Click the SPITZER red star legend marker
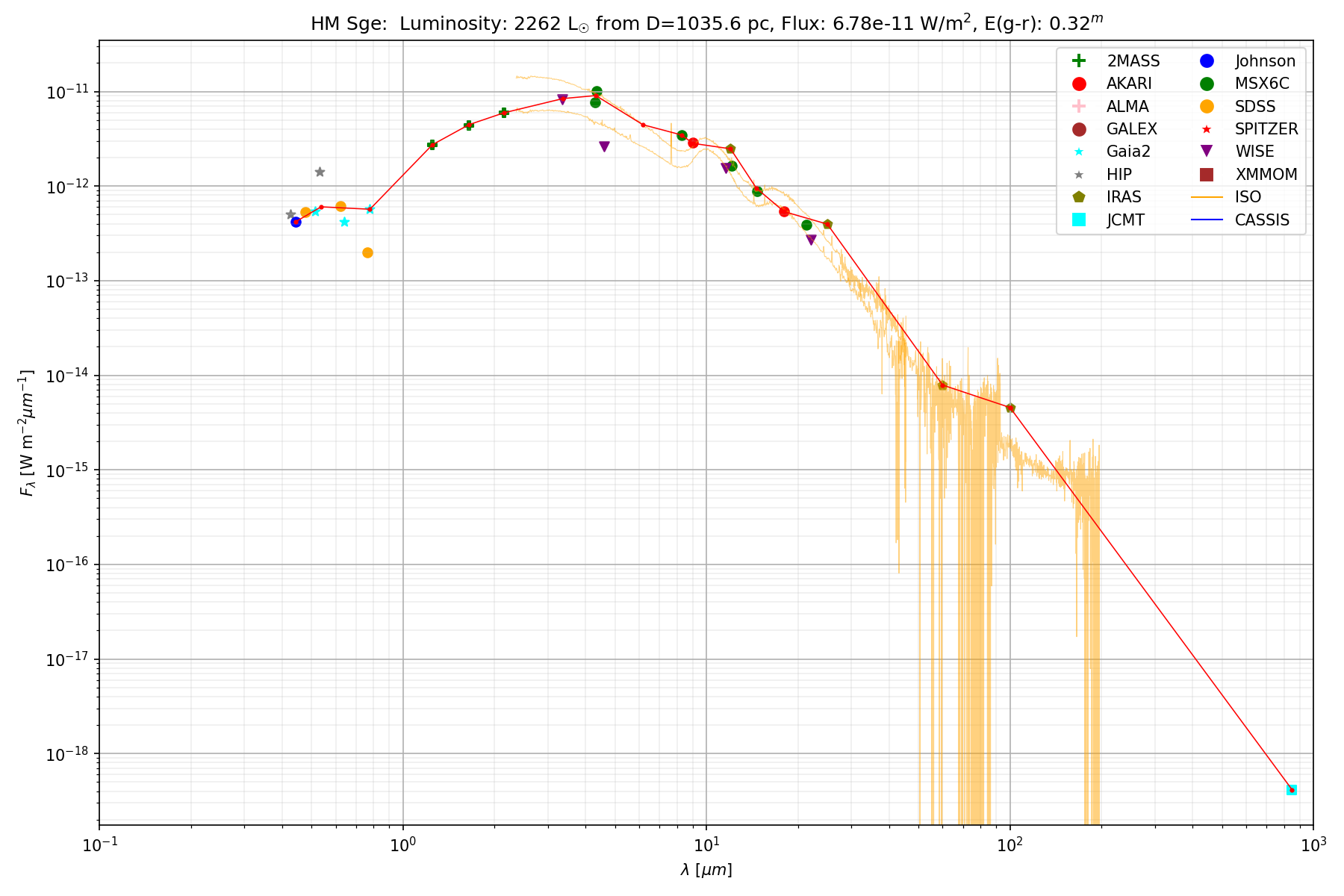 pos(1206,129)
